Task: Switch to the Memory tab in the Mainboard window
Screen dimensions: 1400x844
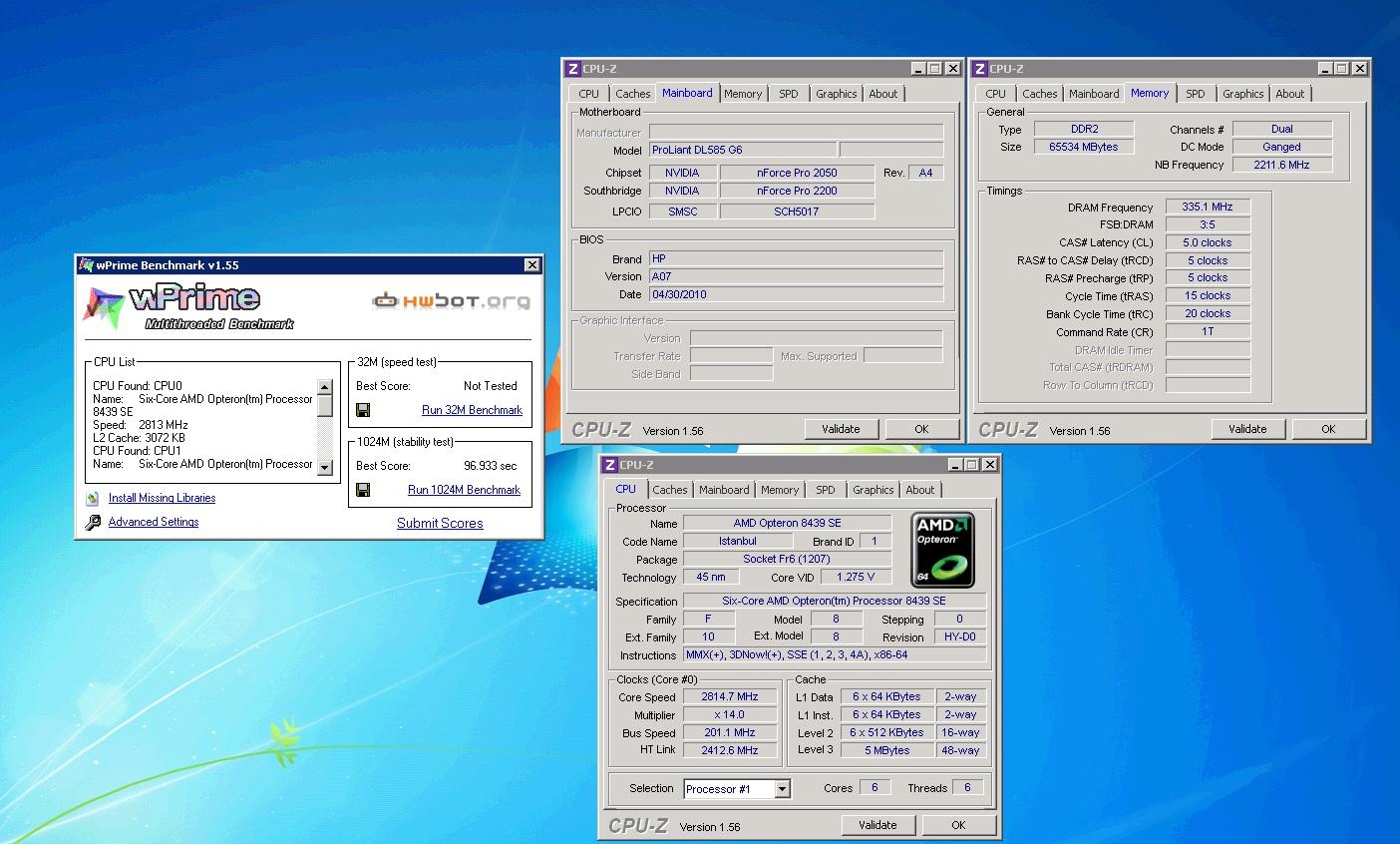Action: point(743,94)
